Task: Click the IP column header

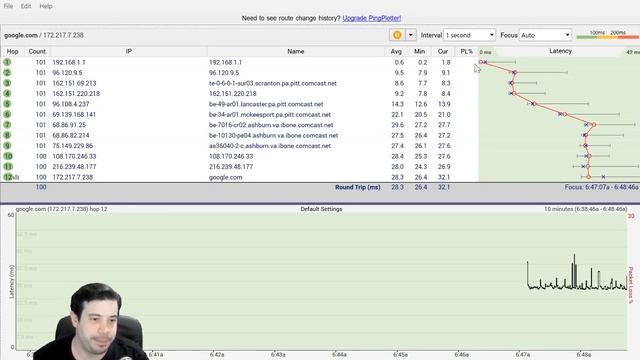Action: (129, 51)
